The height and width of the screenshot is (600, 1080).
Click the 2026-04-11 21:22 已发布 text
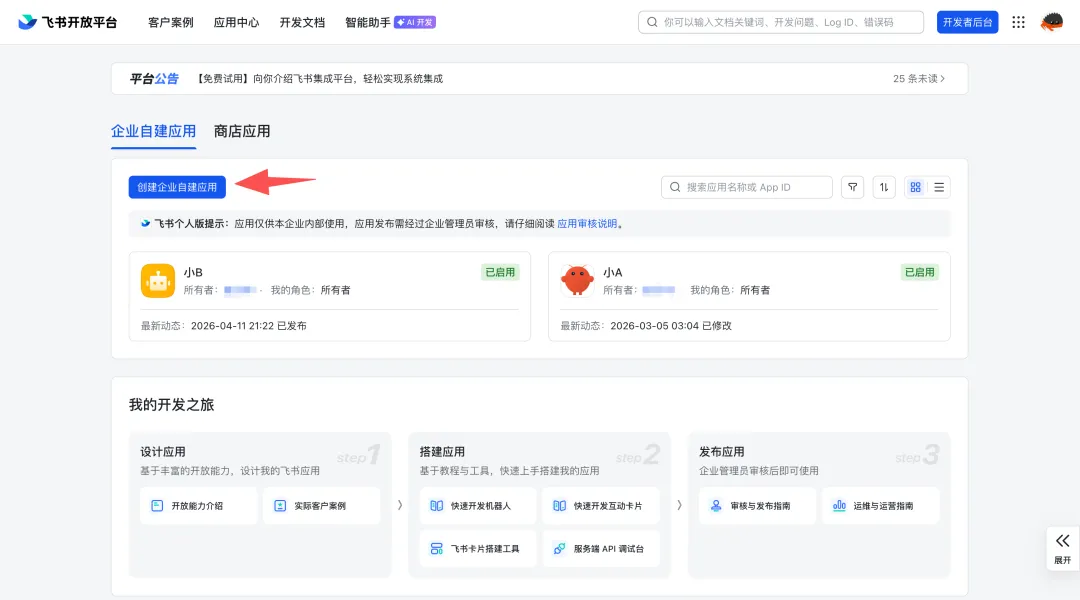(x=249, y=326)
